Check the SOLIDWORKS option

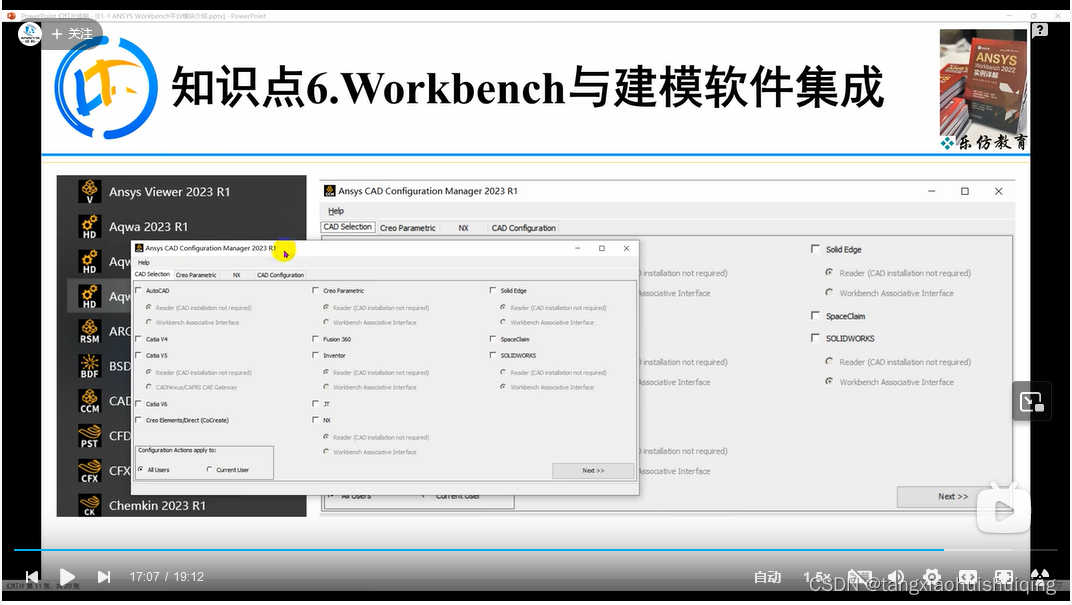[493, 355]
